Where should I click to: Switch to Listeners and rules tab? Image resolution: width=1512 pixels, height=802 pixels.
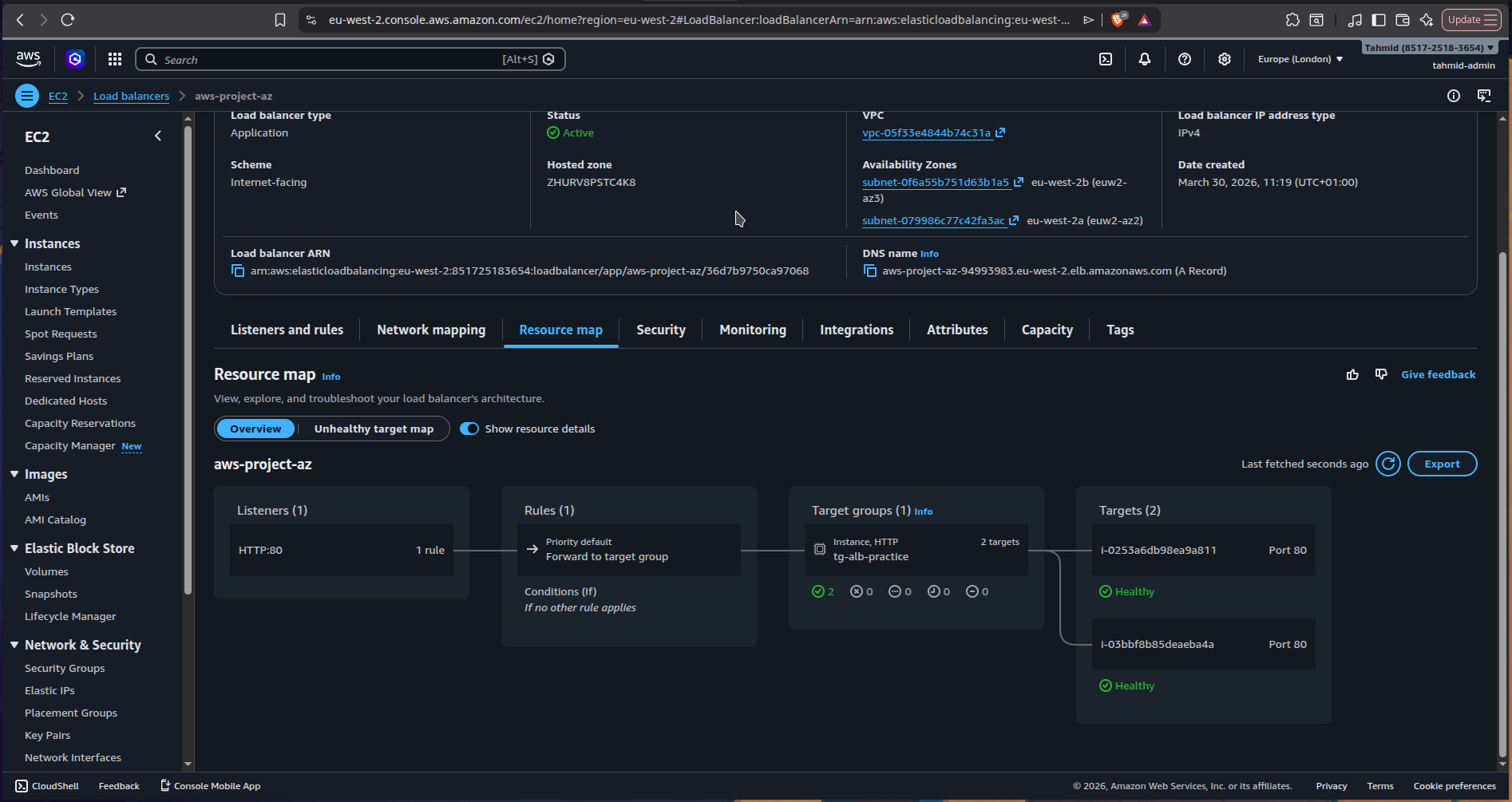(287, 330)
